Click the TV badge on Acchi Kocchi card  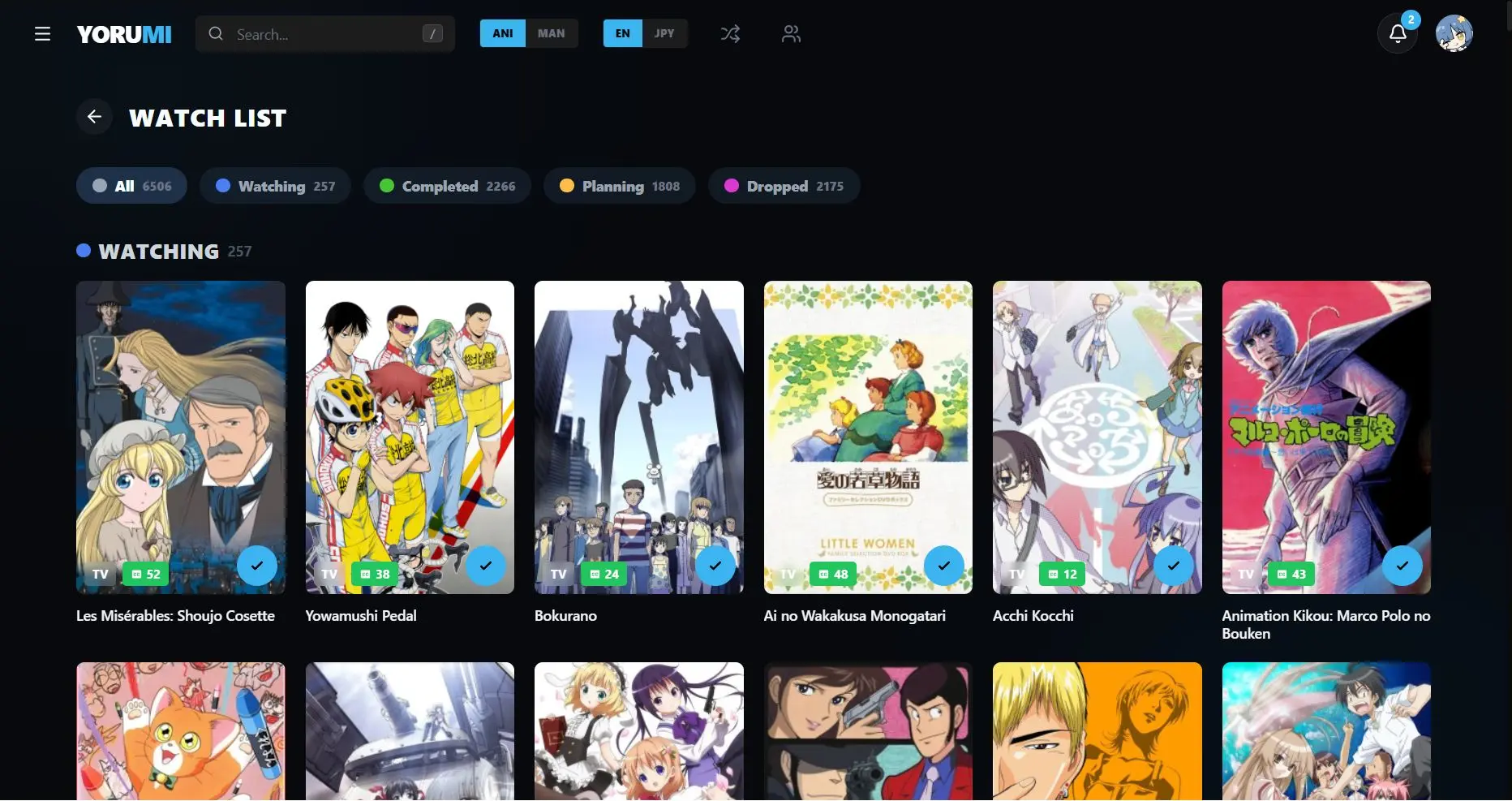pyautogui.click(x=1017, y=574)
